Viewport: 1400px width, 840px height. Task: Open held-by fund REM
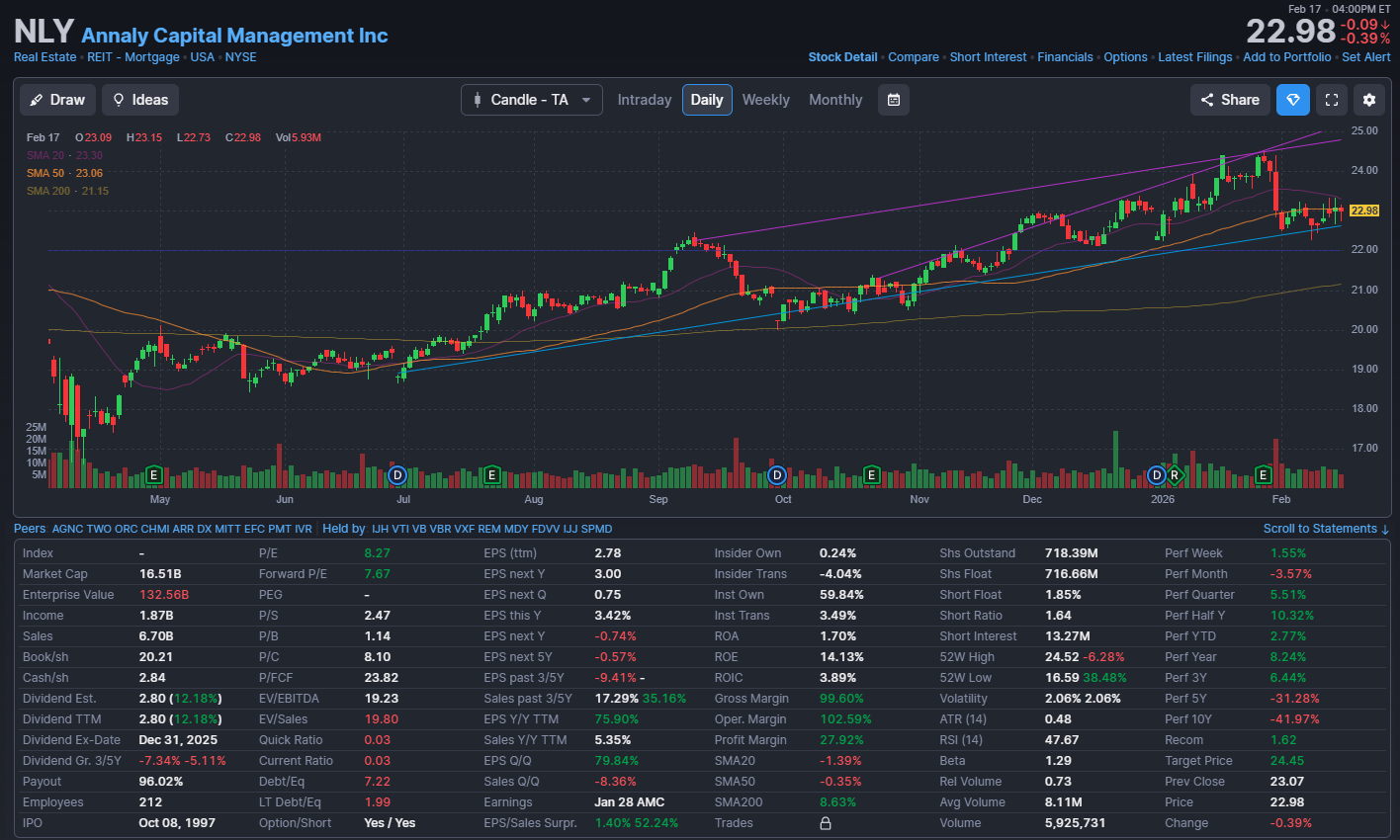tap(489, 529)
